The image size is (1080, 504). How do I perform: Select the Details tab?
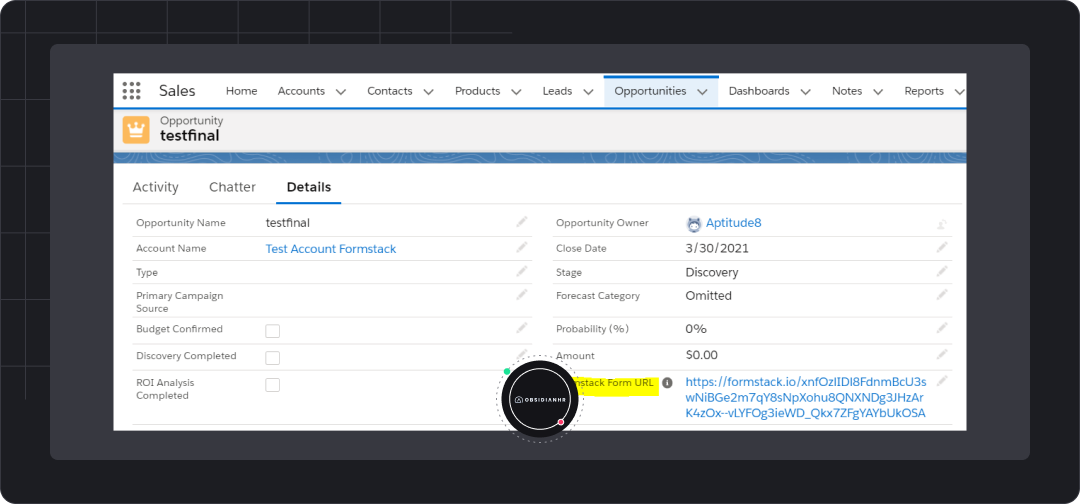point(309,187)
